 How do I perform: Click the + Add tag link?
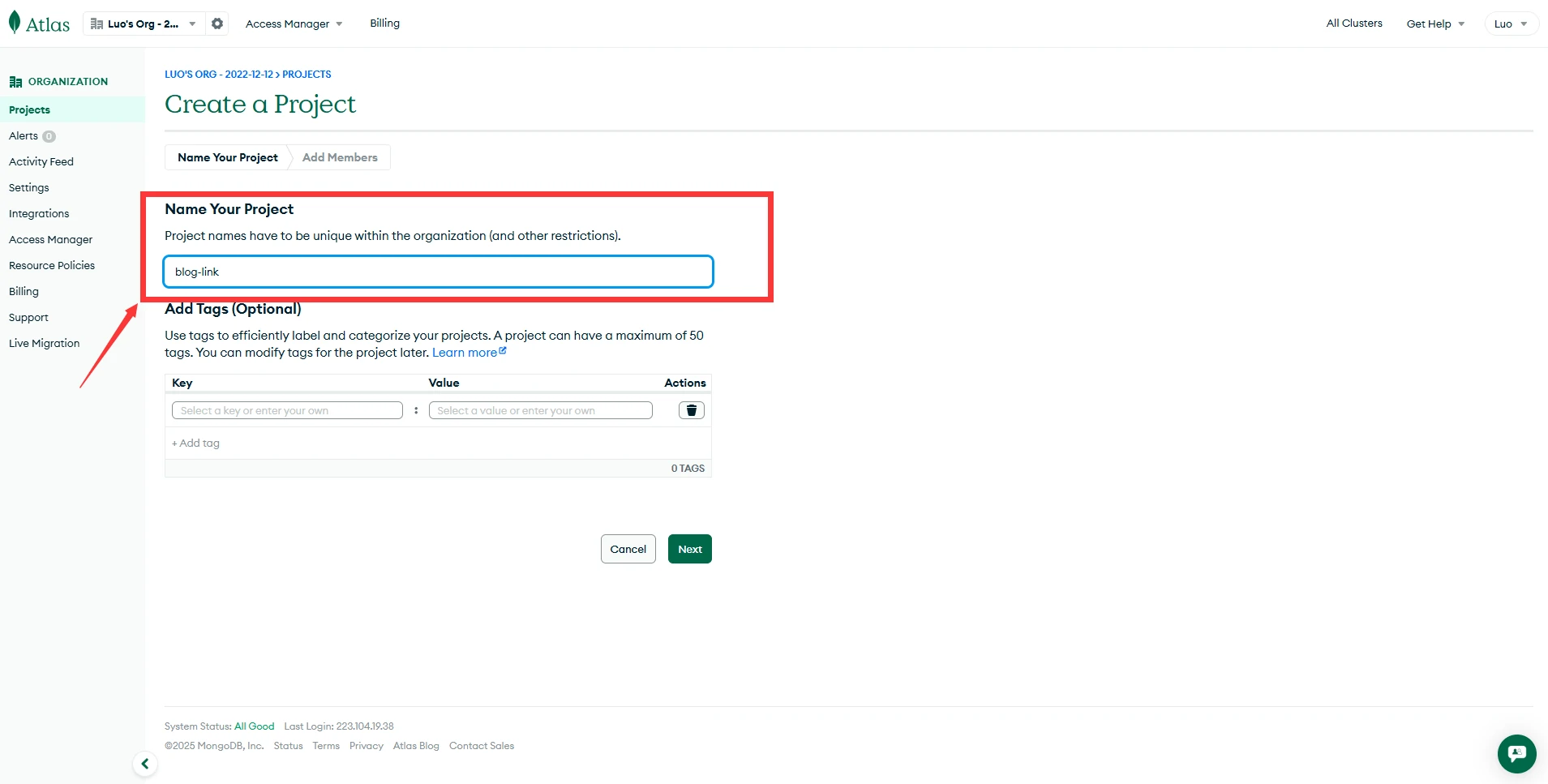(x=196, y=443)
